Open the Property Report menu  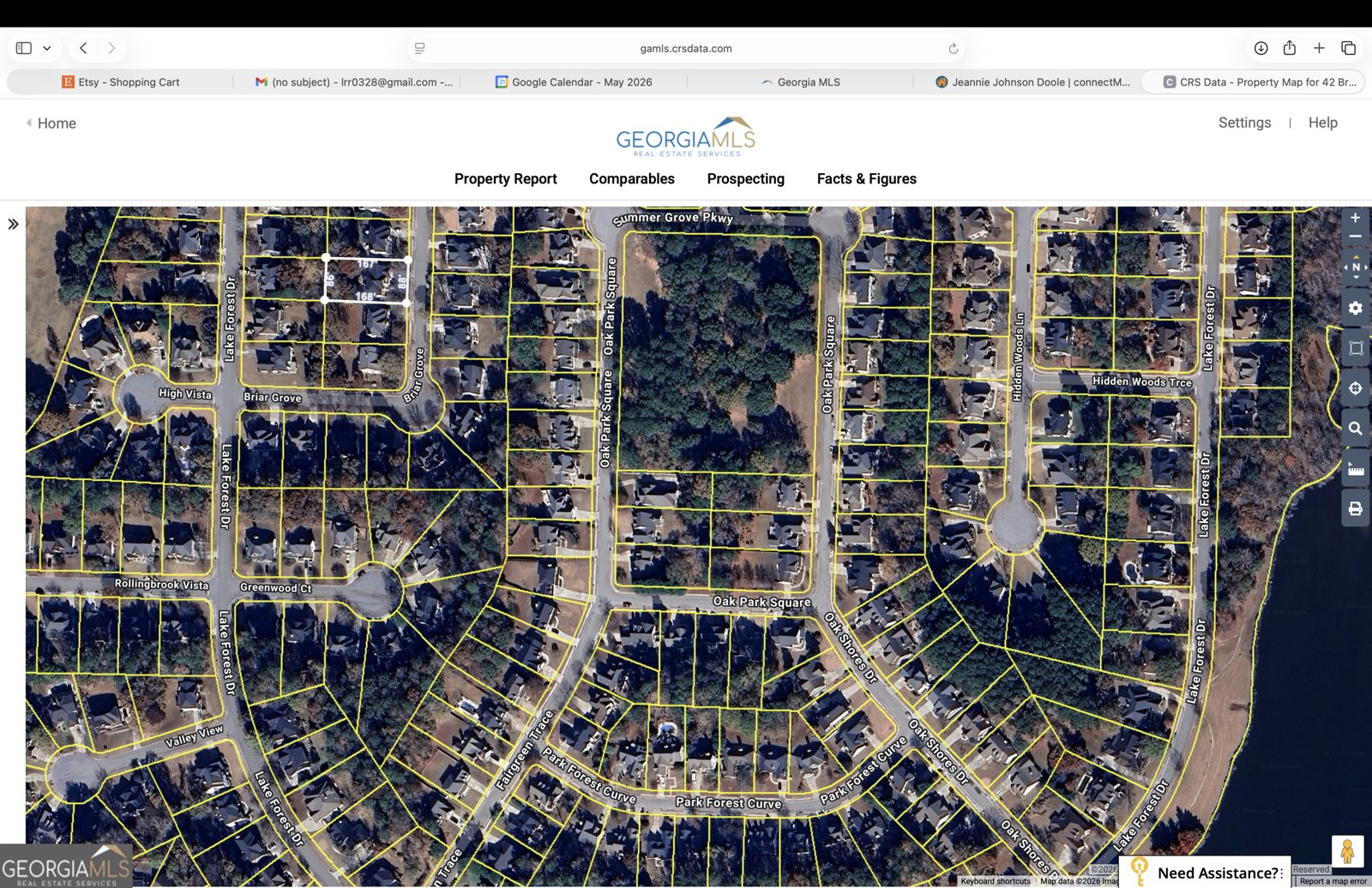(x=505, y=178)
